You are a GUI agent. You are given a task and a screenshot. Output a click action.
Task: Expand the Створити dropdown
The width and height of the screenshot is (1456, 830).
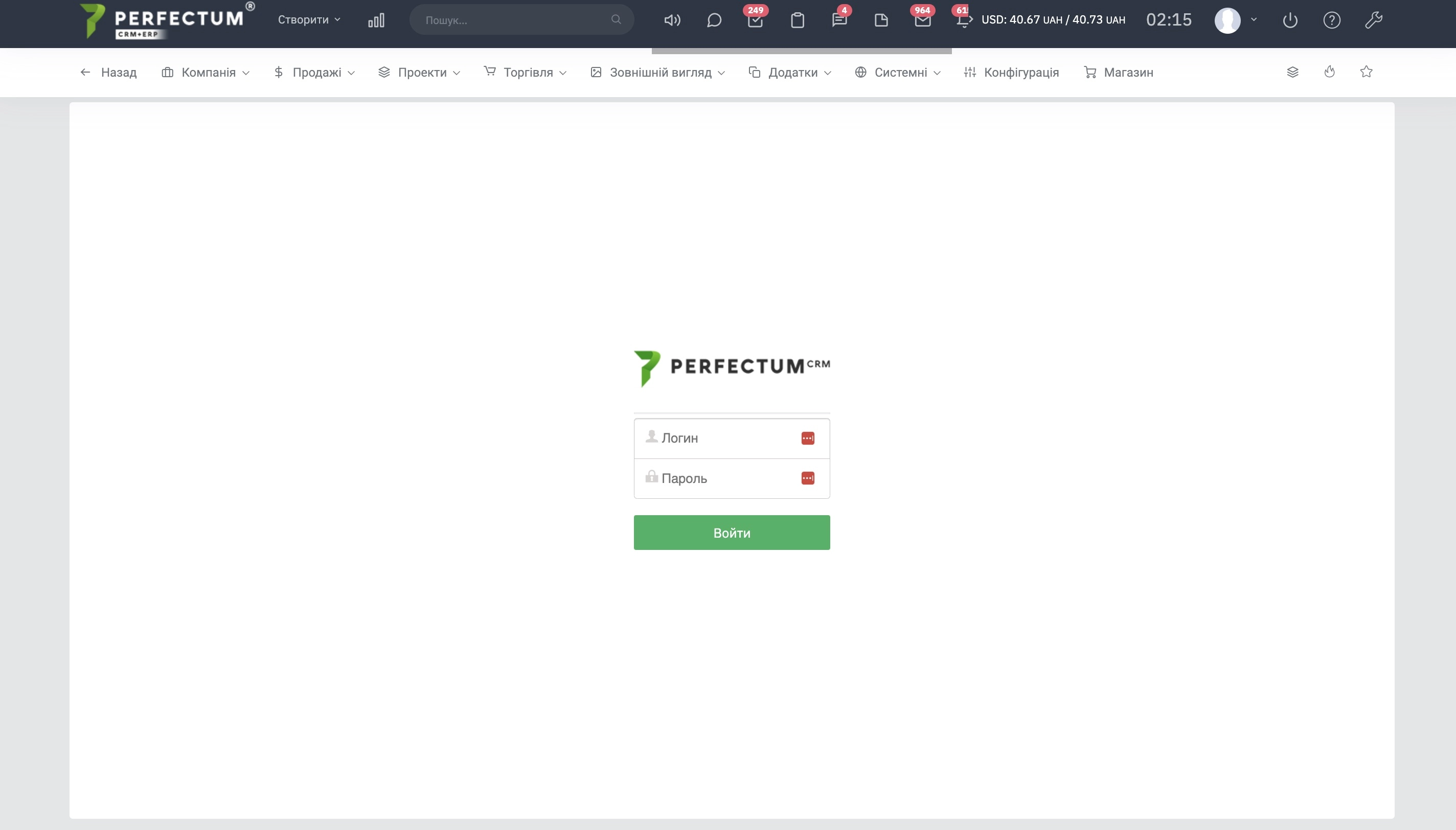click(309, 20)
